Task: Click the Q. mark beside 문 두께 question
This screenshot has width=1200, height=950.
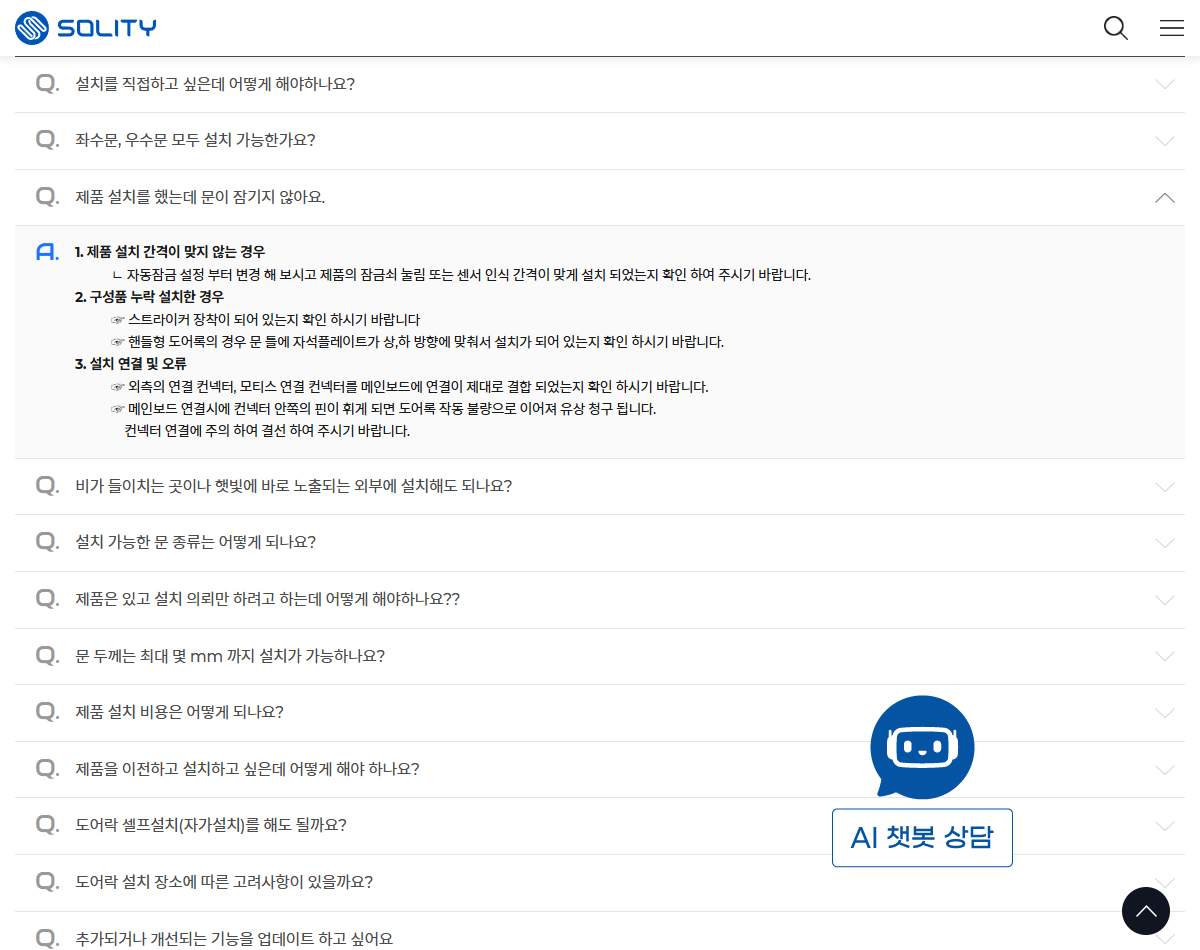Action: 47,656
